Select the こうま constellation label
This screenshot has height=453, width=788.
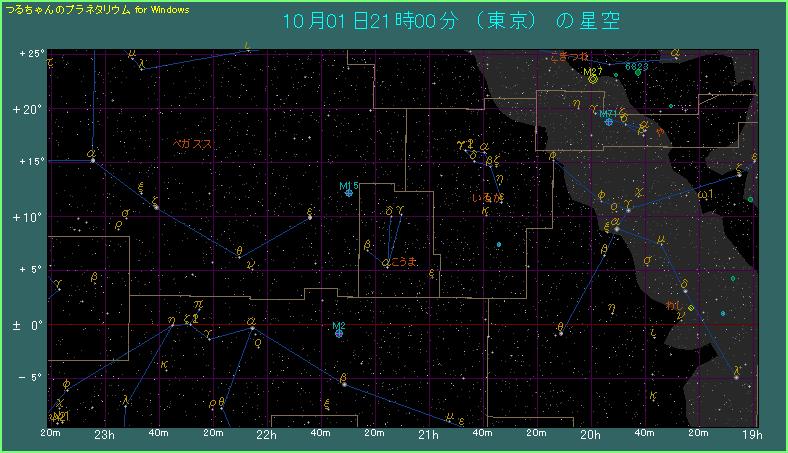pos(403,261)
